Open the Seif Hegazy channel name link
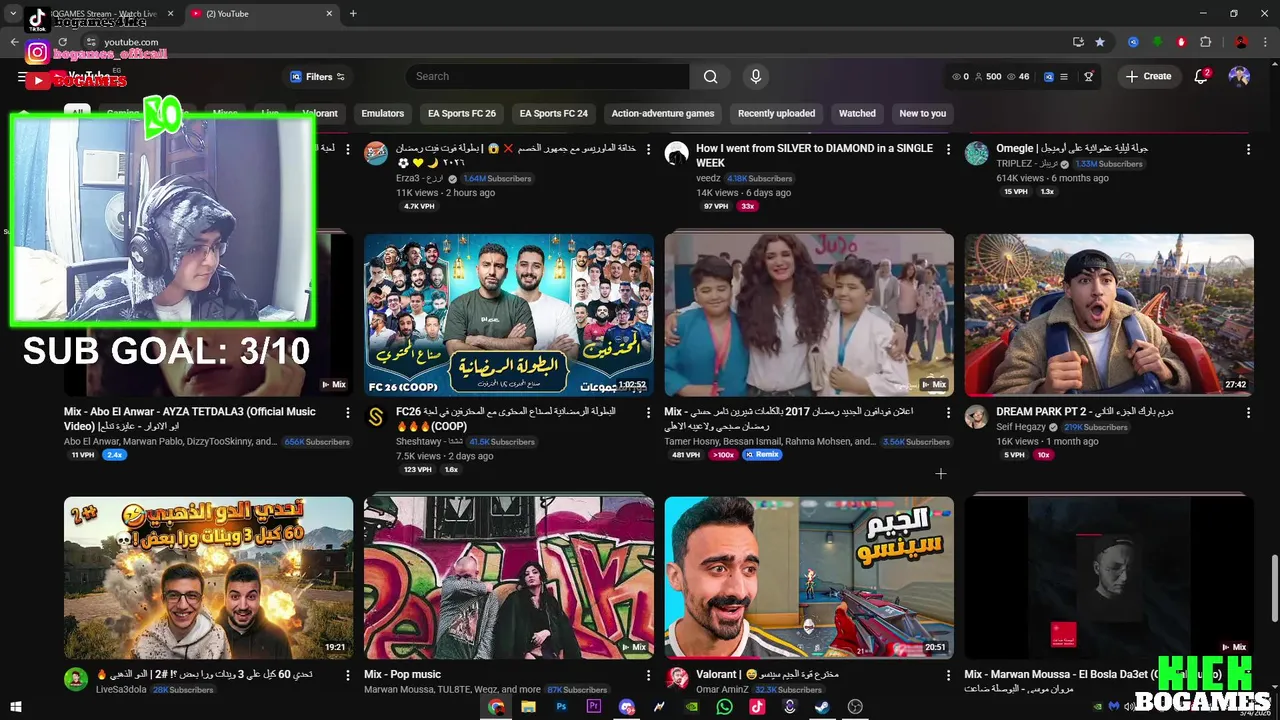This screenshot has width=1280, height=720. [x=1021, y=427]
